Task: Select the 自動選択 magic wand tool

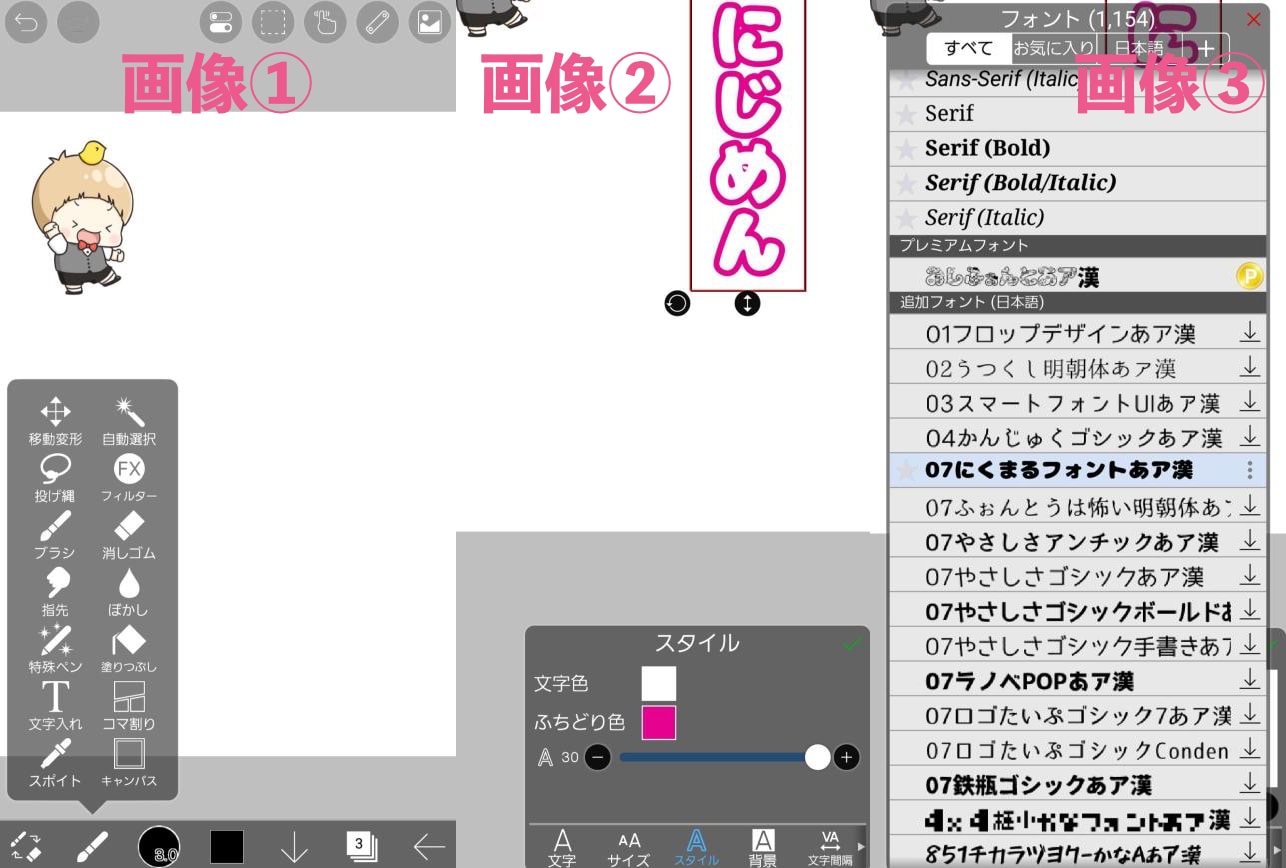Action: pos(129,421)
